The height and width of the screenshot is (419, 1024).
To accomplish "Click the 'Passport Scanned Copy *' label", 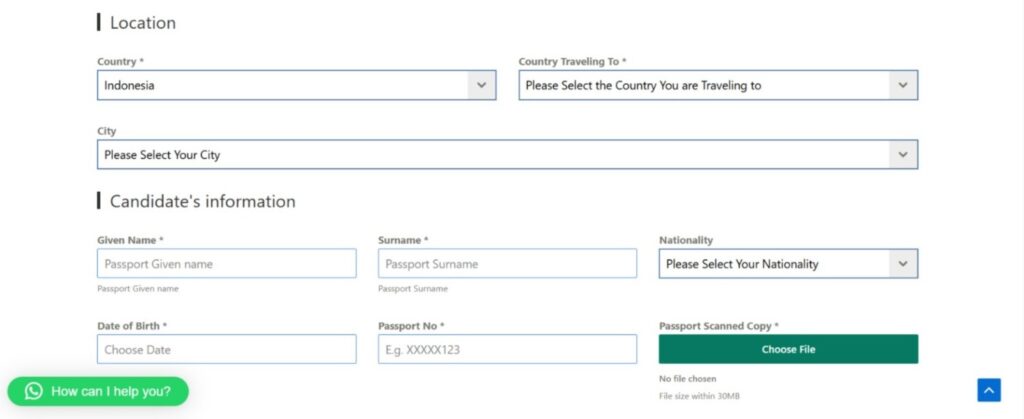I will [718, 326].
